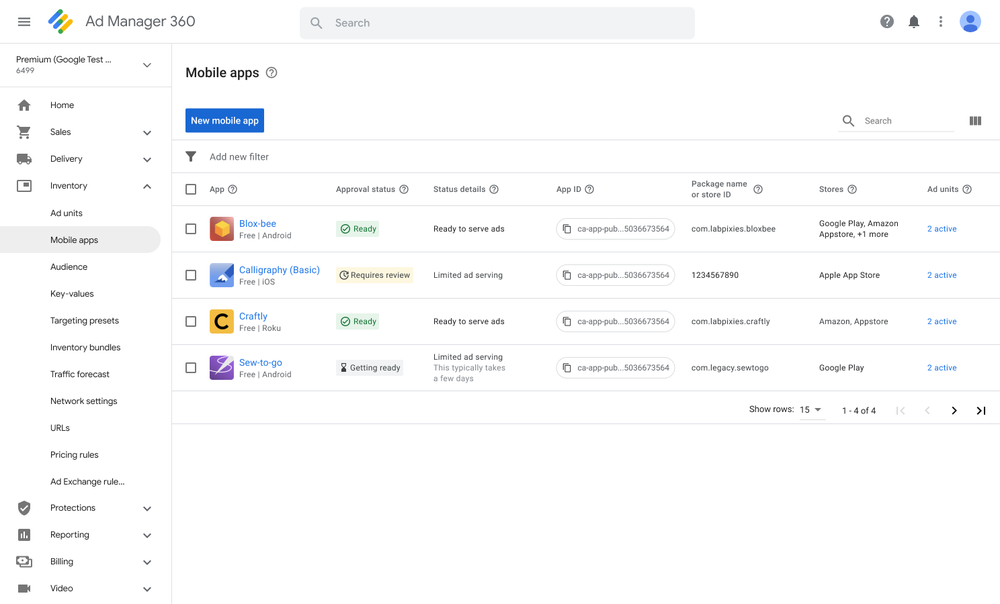This screenshot has width=1000, height=604.
Task: Click the notifications bell icon
Action: coord(913,22)
